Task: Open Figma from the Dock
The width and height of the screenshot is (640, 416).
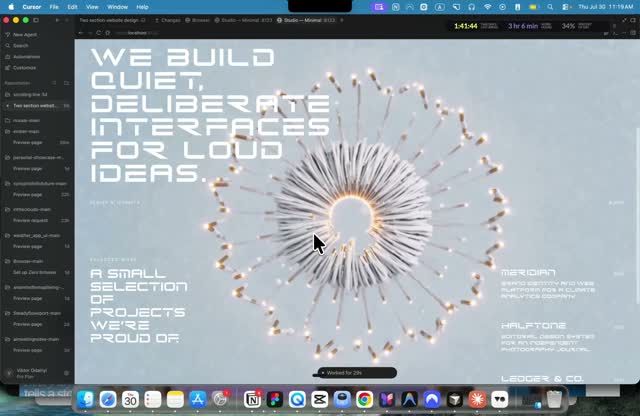Action: point(275,399)
